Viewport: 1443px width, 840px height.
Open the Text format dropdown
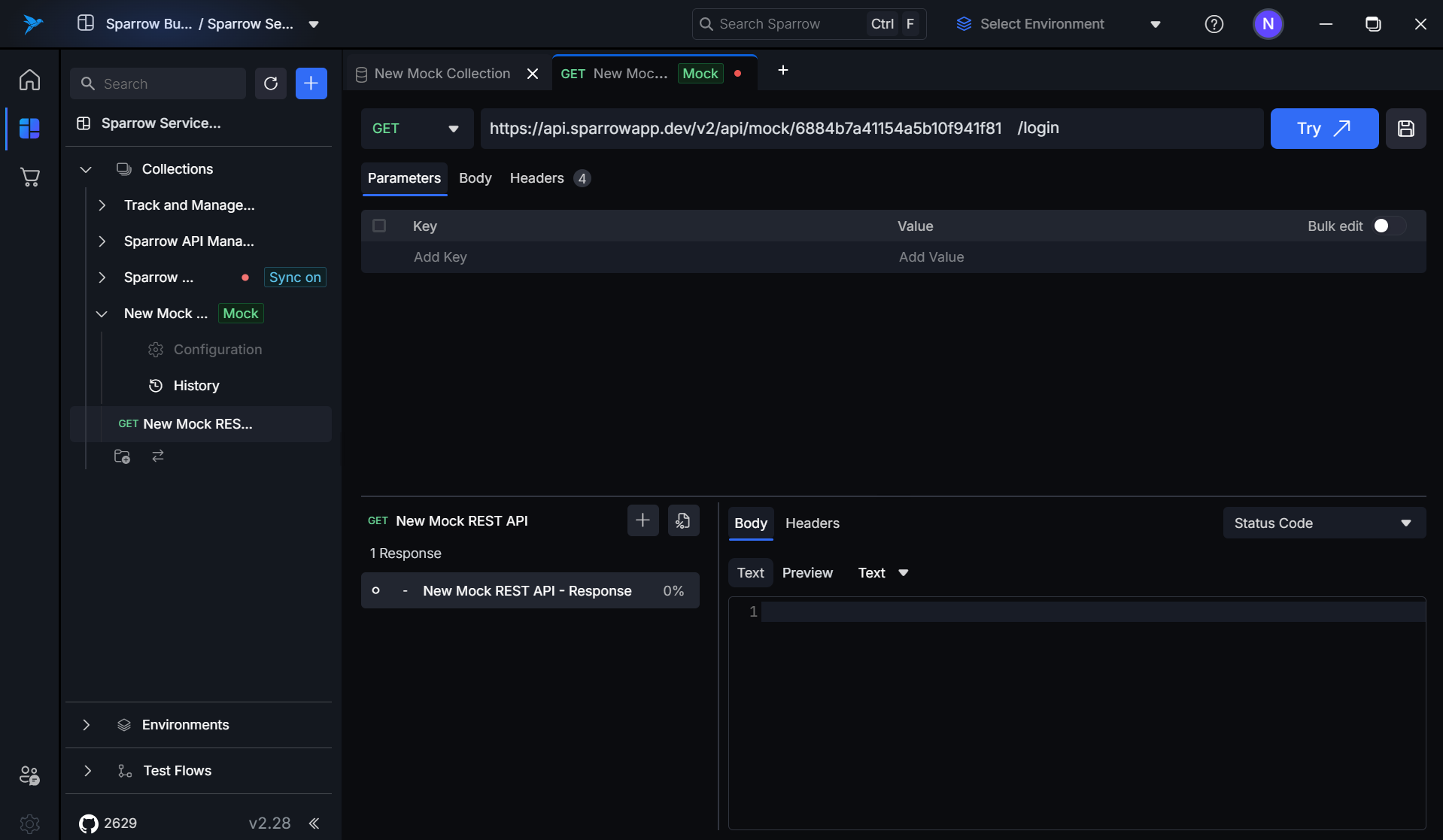[x=883, y=573]
